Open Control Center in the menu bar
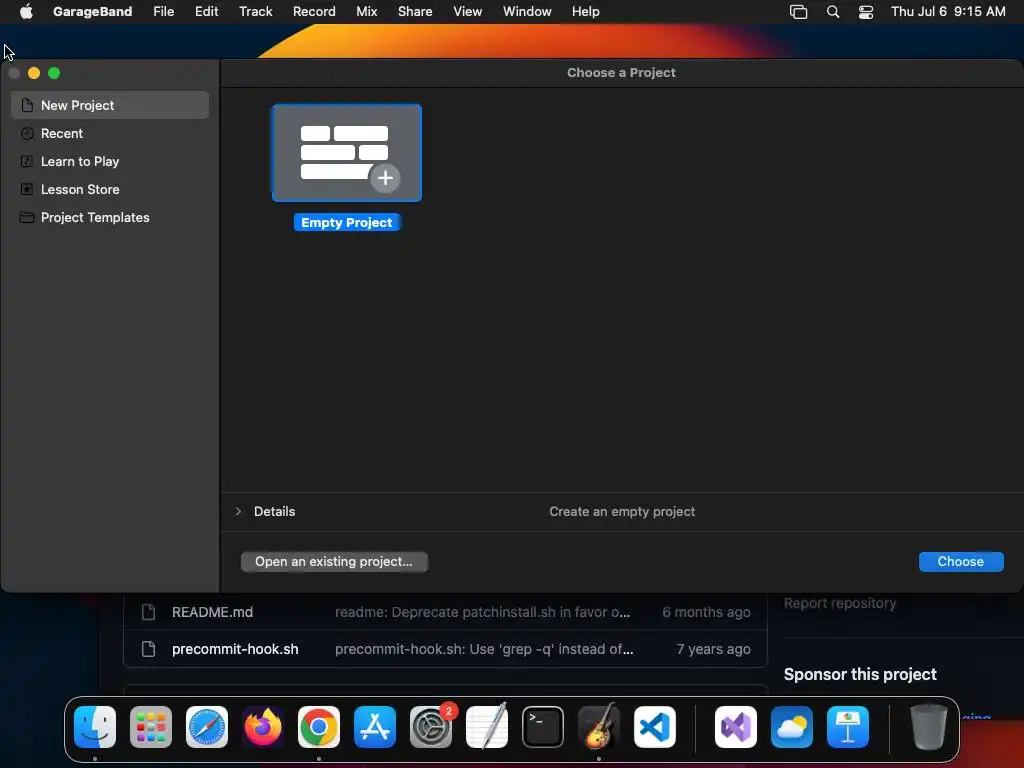The width and height of the screenshot is (1024, 768). coord(866,12)
